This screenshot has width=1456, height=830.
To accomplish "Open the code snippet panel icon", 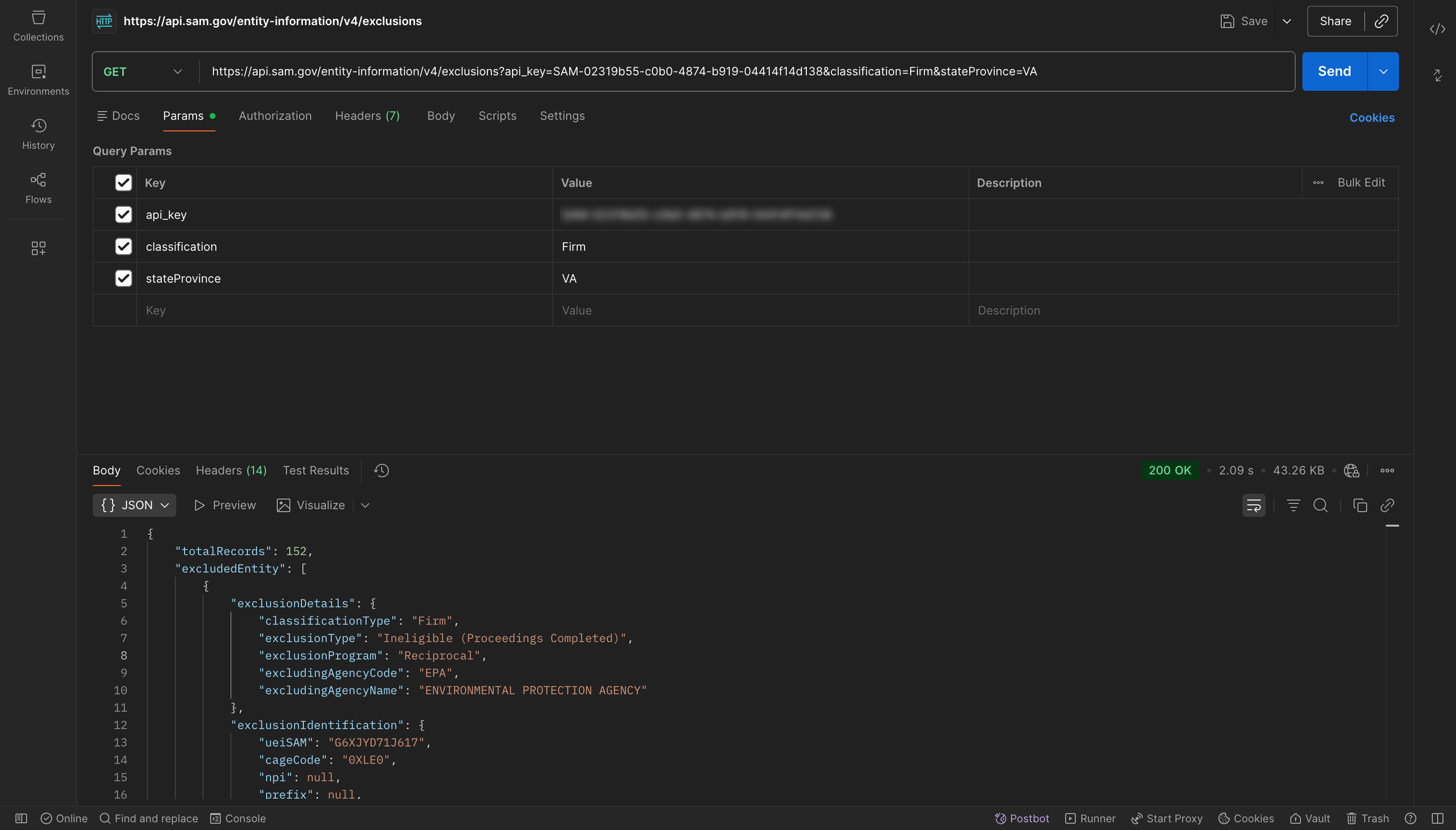I will pos(1437,29).
